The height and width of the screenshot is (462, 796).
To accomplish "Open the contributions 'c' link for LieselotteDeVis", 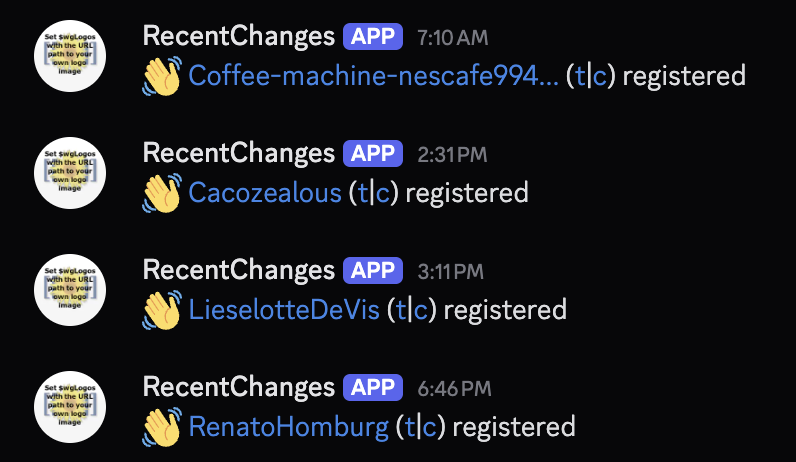I will [x=421, y=310].
